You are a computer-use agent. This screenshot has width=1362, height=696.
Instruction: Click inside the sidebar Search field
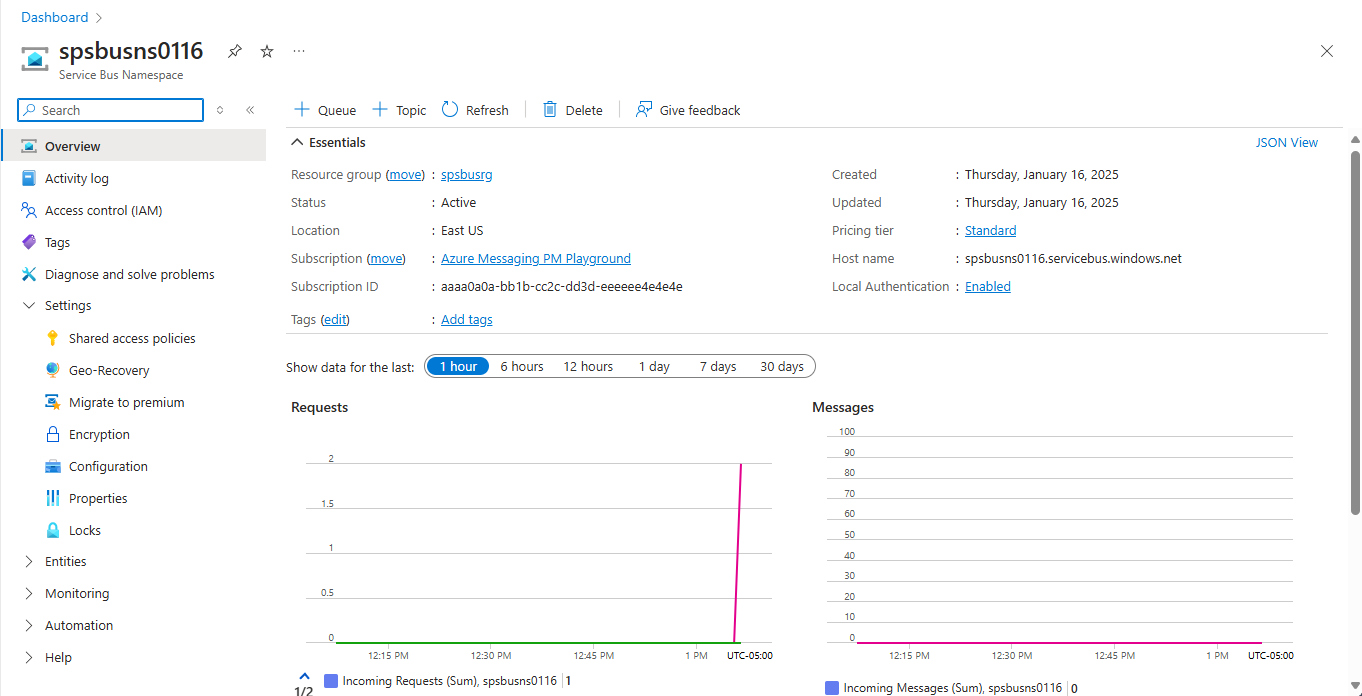point(110,109)
